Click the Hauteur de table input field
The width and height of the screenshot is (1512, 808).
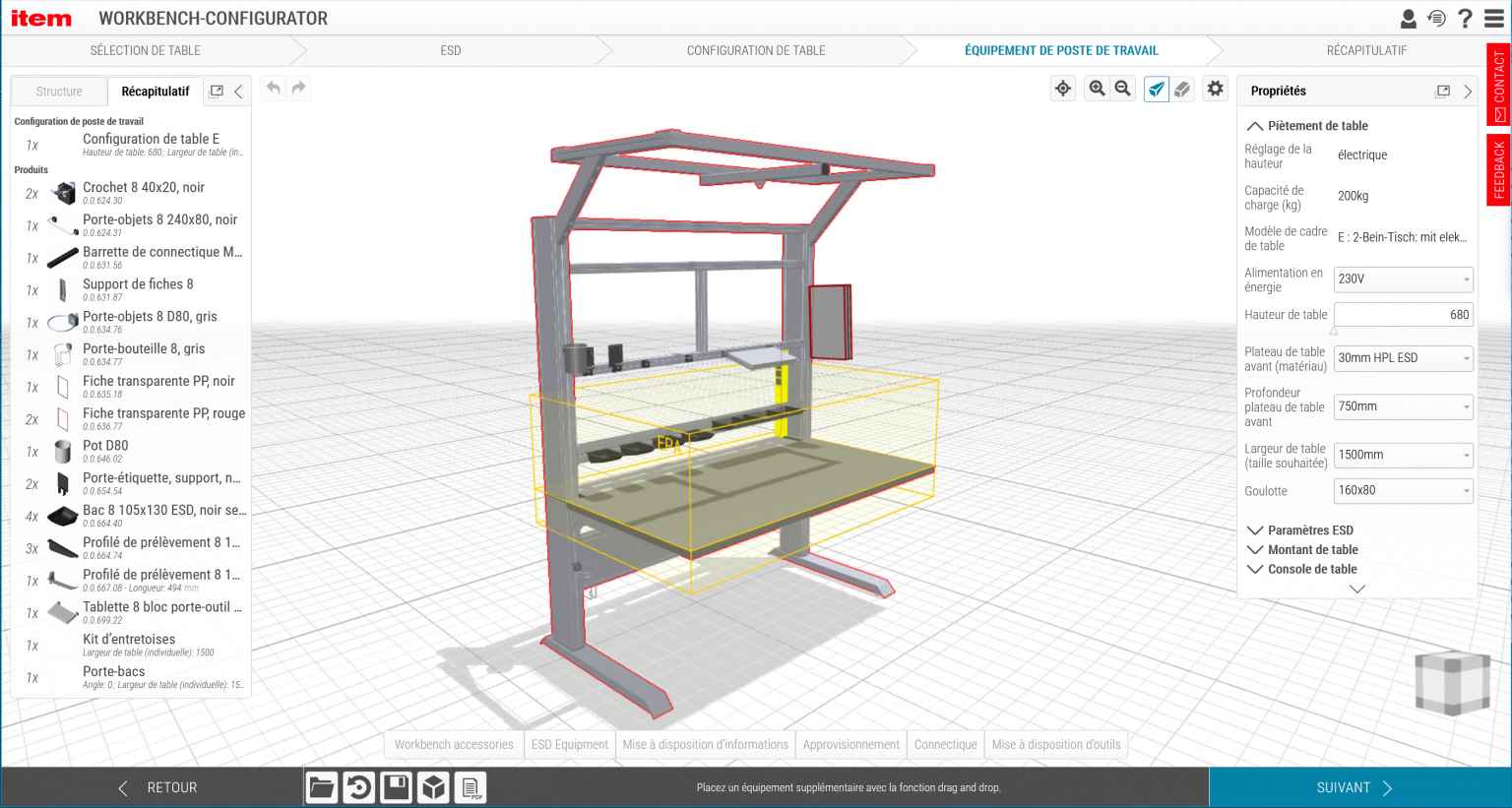[x=1404, y=315]
